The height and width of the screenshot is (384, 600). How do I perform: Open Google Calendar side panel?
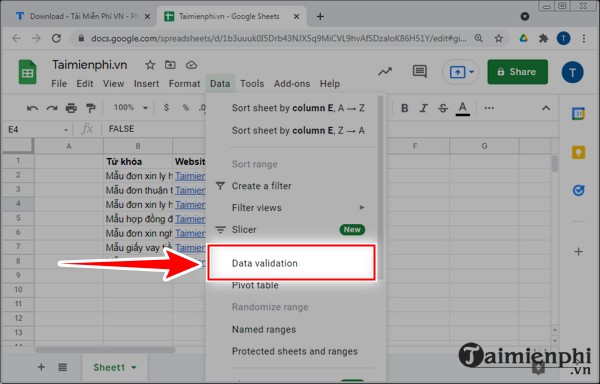click(x=578, y=114)
